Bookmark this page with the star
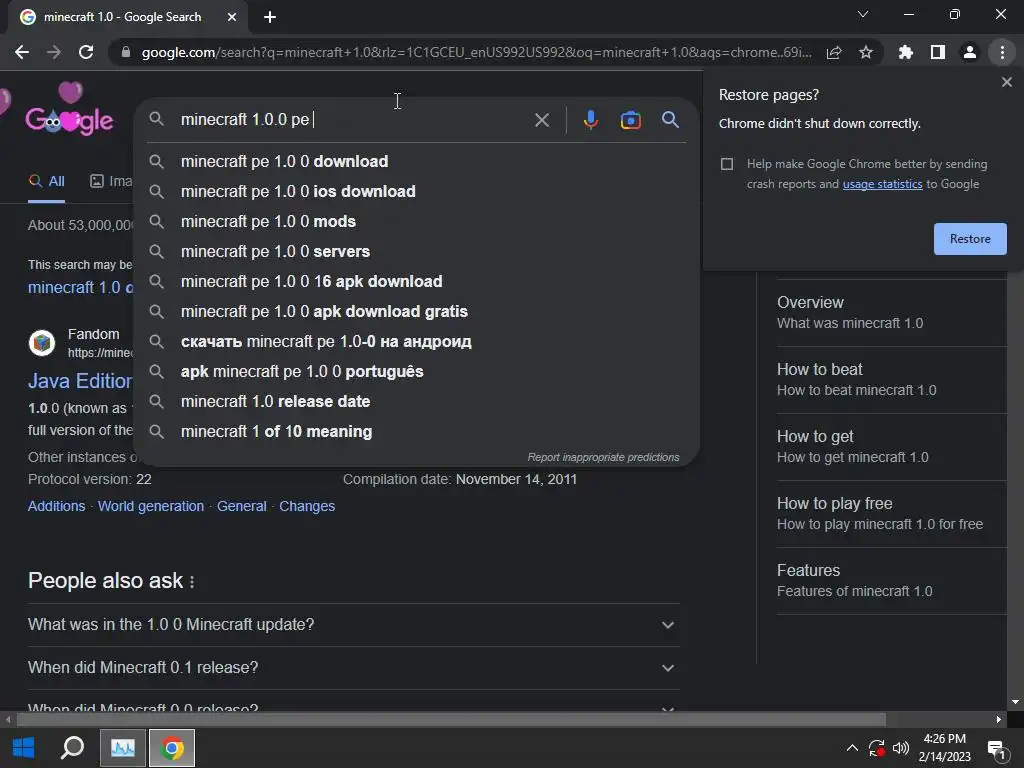Image resolution: width=1024 pixels, height=768 pixels. point(866,52)
